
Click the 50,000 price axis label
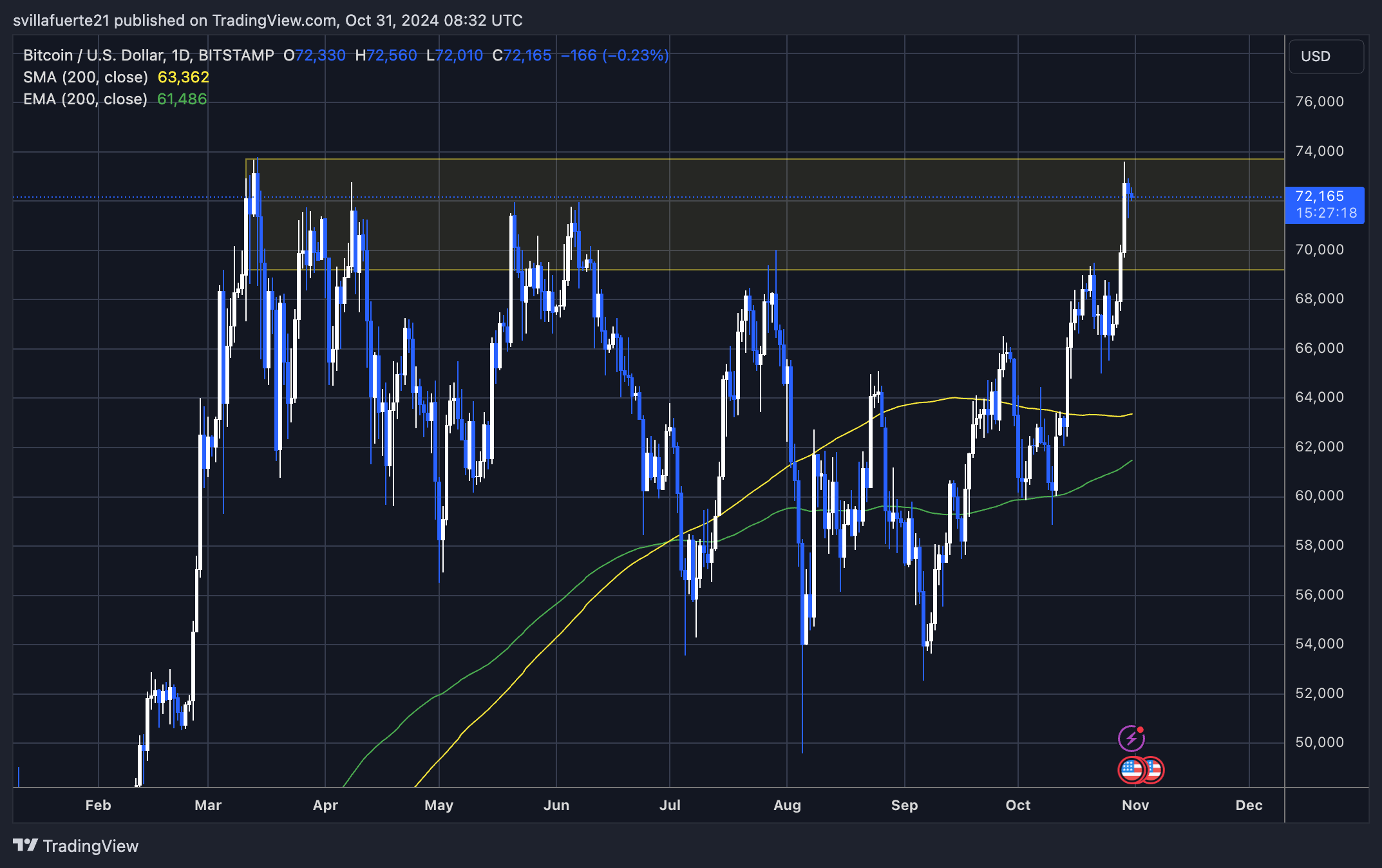tap(1320, 742)
